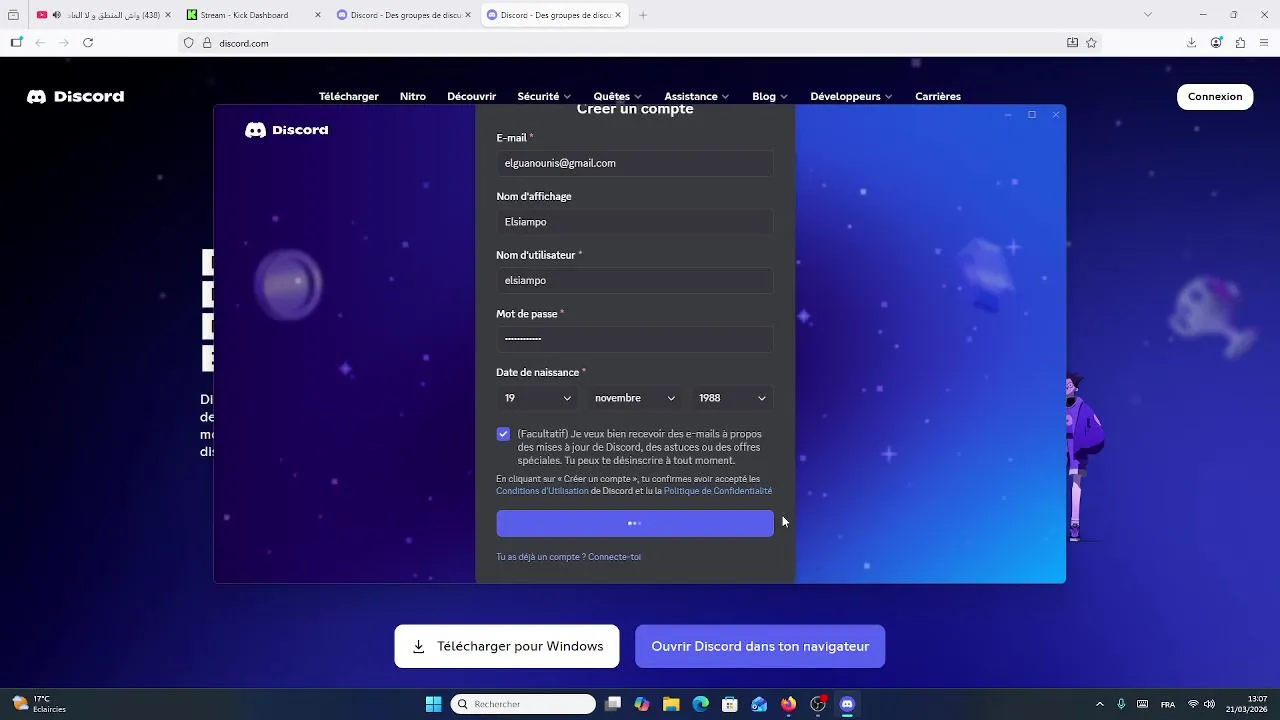Click the Discord logo inside the app window
Screen dimensions: 1280x720
[287, 130]
